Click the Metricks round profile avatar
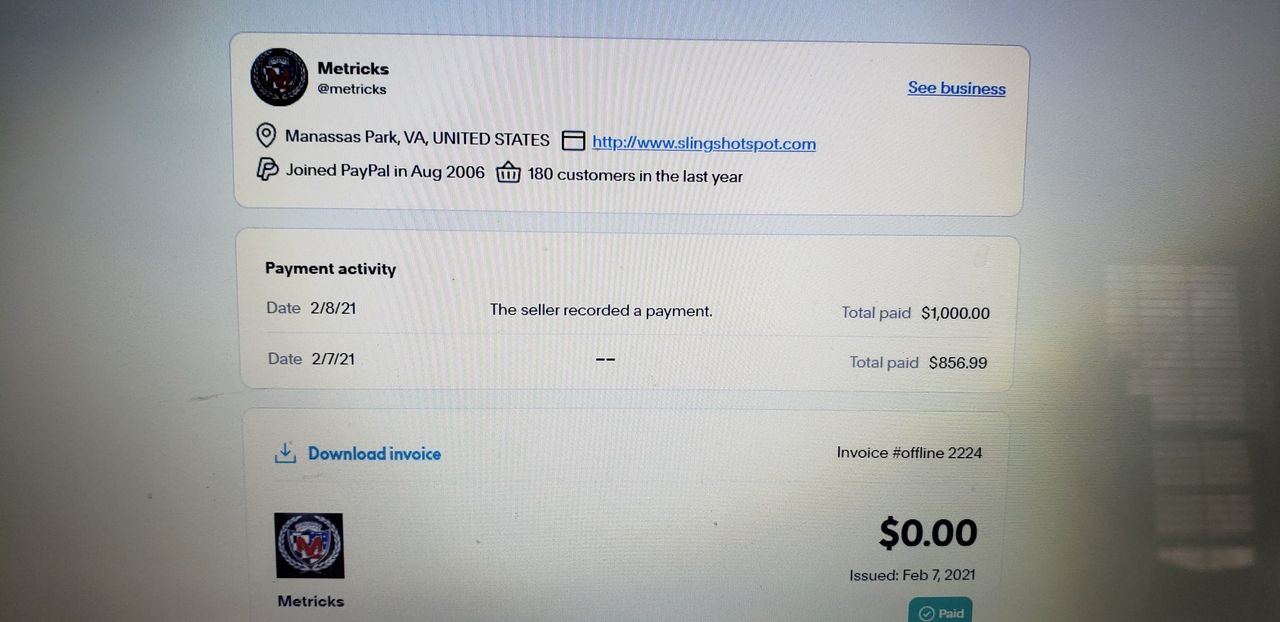1280x622 pixels. tap(279, 77)
